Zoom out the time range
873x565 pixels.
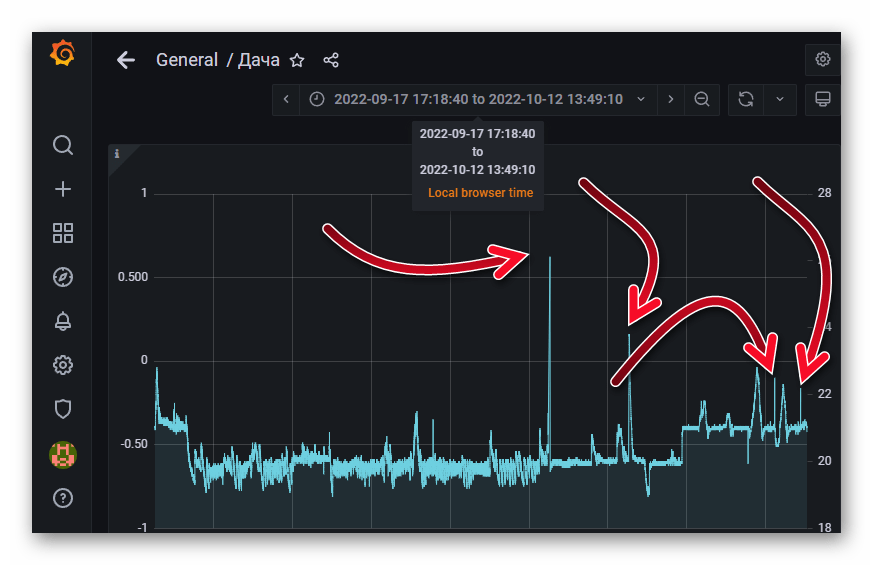coord(702,99)
